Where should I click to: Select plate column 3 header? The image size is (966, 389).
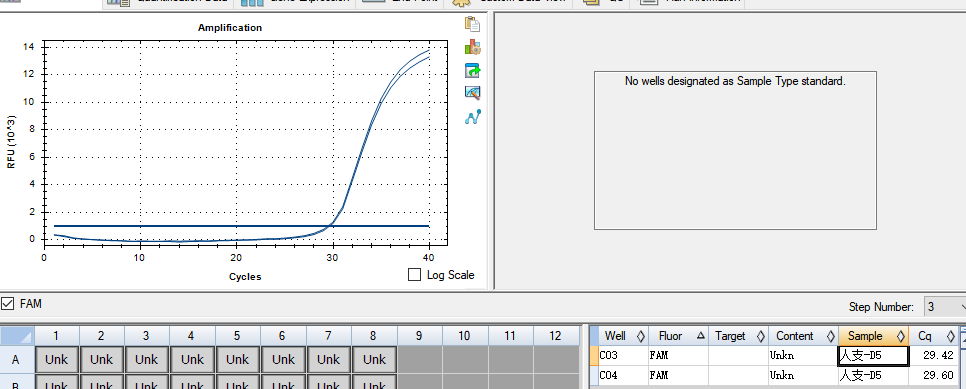tap(146, 335)
